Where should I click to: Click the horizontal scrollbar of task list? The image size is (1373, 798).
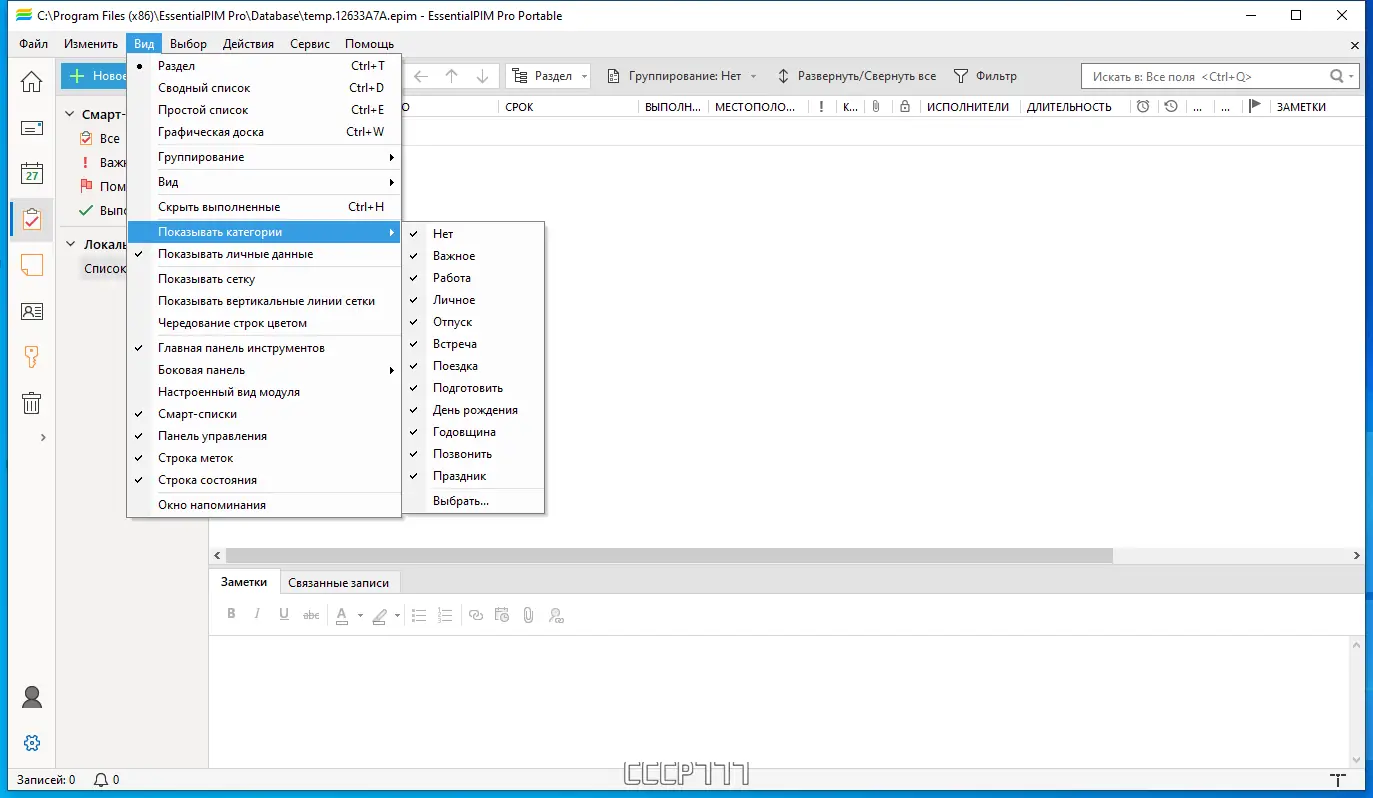tap(669, 555)
